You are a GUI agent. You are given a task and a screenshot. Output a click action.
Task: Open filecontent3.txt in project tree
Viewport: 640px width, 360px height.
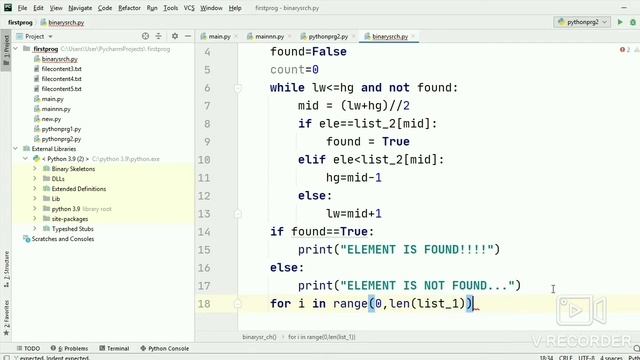coord(61,69)
